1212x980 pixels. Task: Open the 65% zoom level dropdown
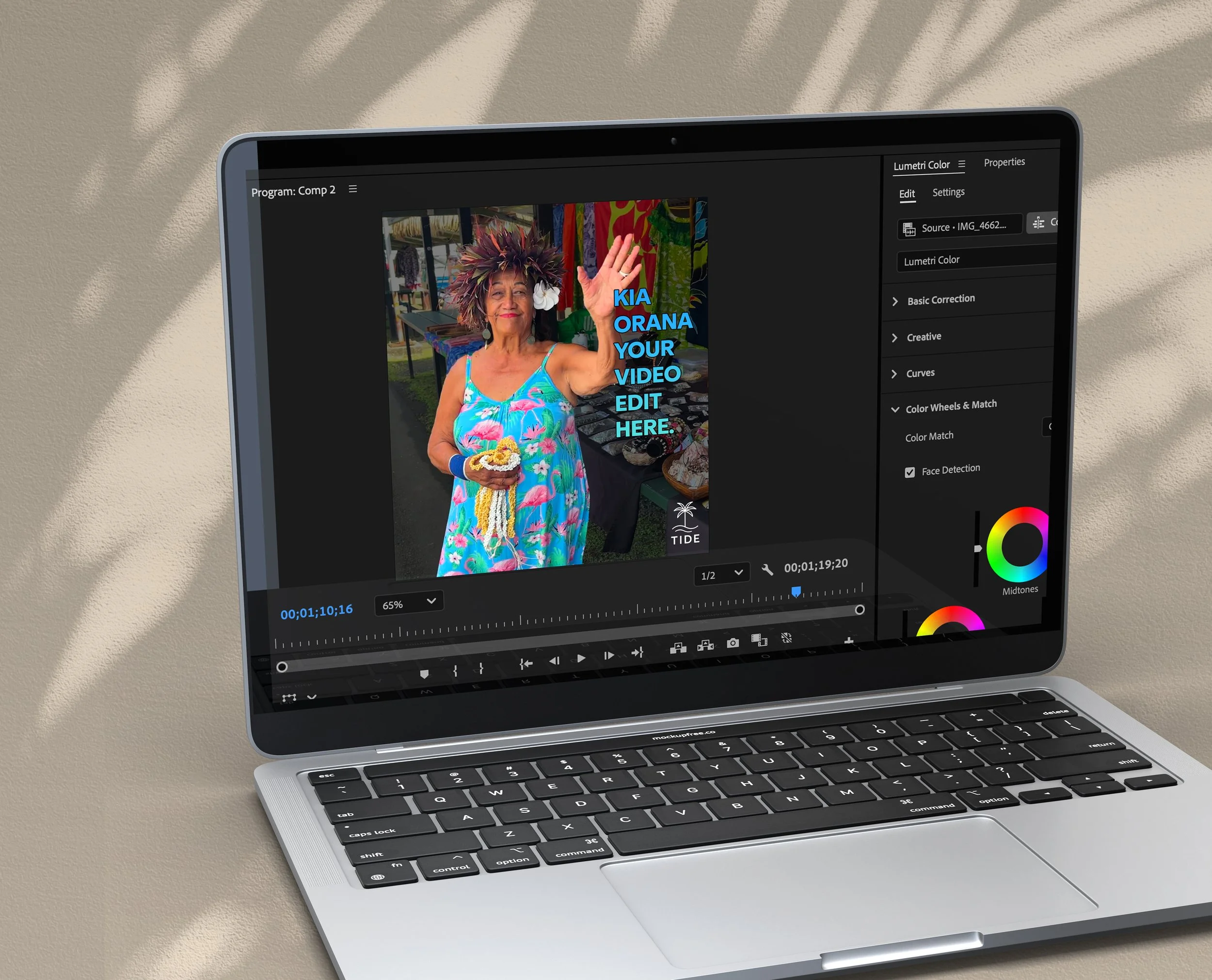point(409,603)
